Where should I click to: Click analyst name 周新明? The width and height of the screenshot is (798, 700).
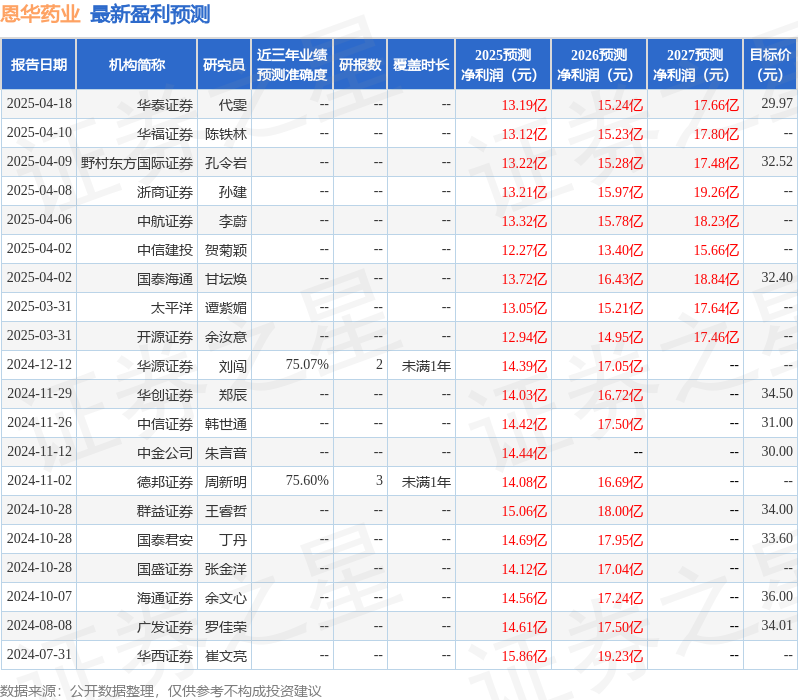pos(226,483)
